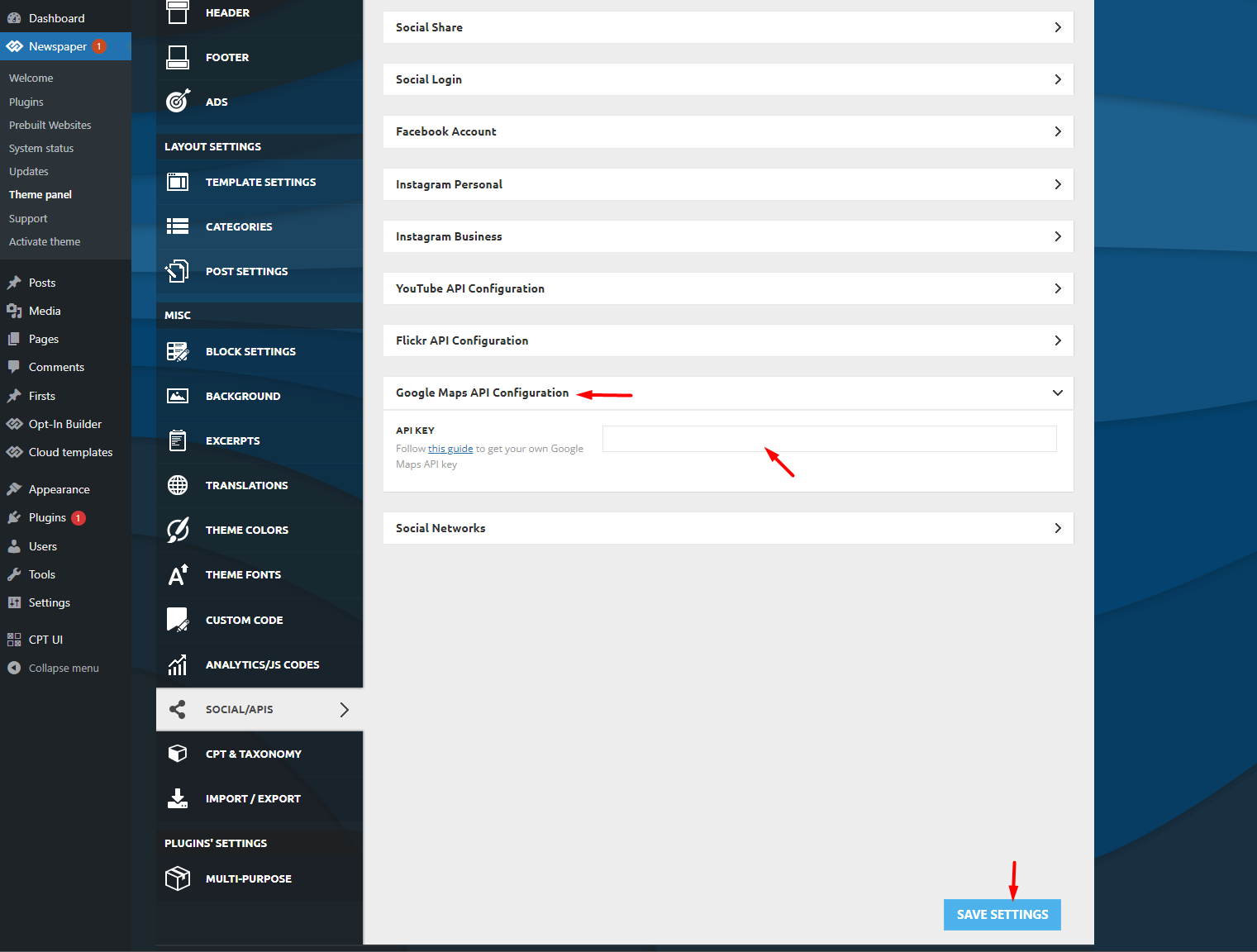Screen dimensions: 1257x952
Task: Click the Comments bubble icon
Action: tap(14, 367)
